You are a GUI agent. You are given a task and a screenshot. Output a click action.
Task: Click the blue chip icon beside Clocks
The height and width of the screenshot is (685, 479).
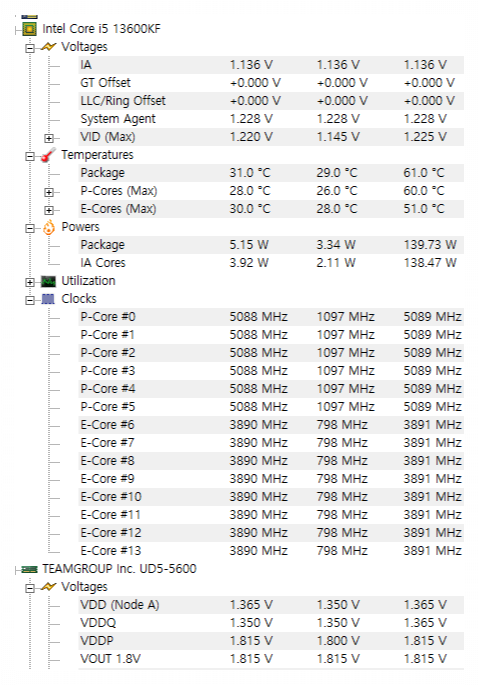point(48,299)
